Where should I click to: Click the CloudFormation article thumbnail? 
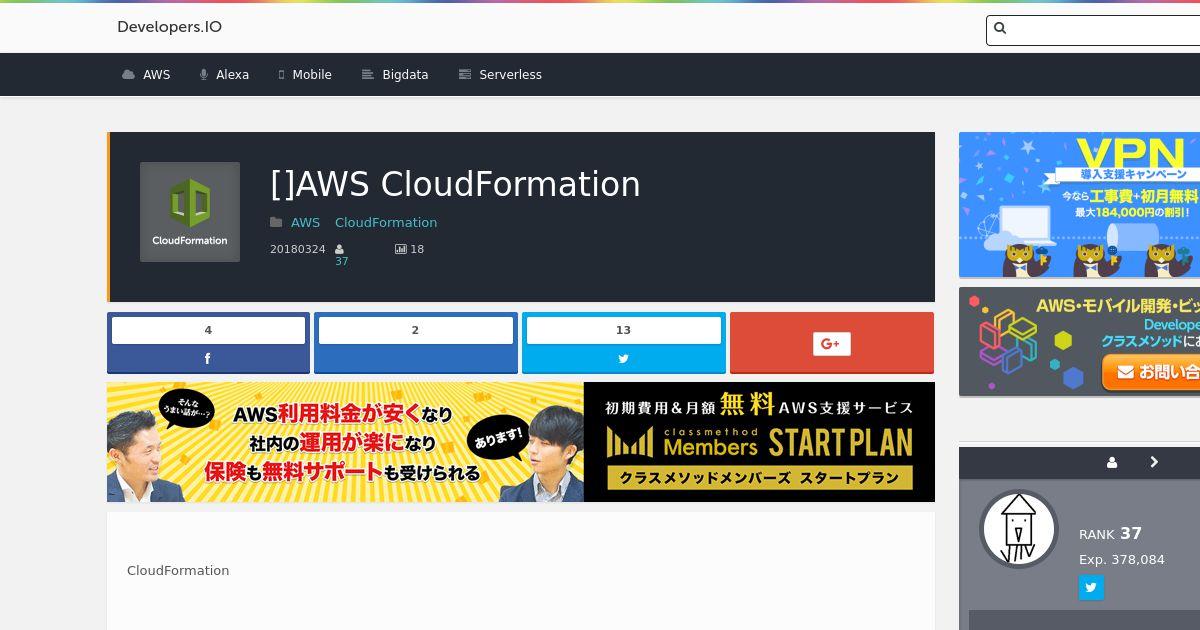point(190,212)
